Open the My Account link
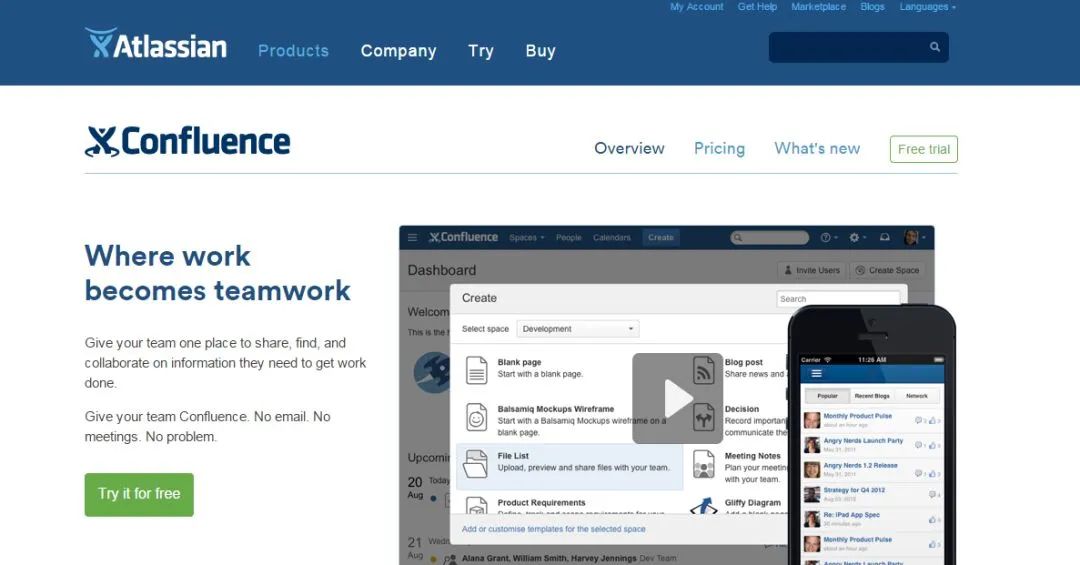1080x565 pixels. (x=696, y=7)
